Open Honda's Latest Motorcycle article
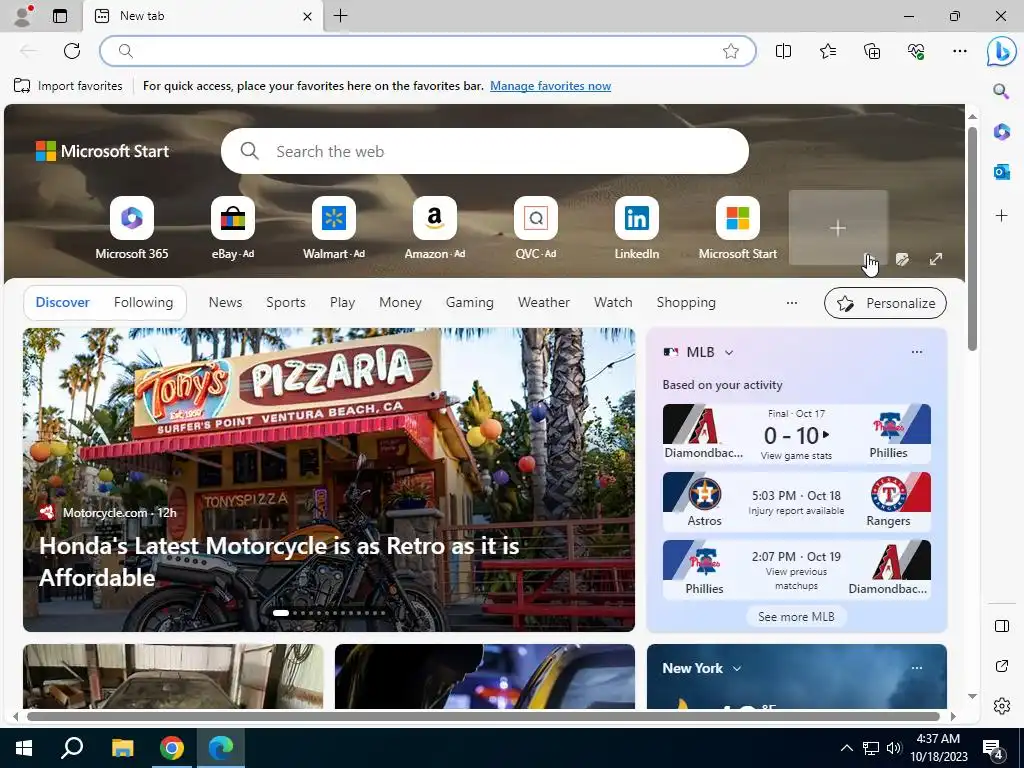1024x768 pixels. [280, 562]
